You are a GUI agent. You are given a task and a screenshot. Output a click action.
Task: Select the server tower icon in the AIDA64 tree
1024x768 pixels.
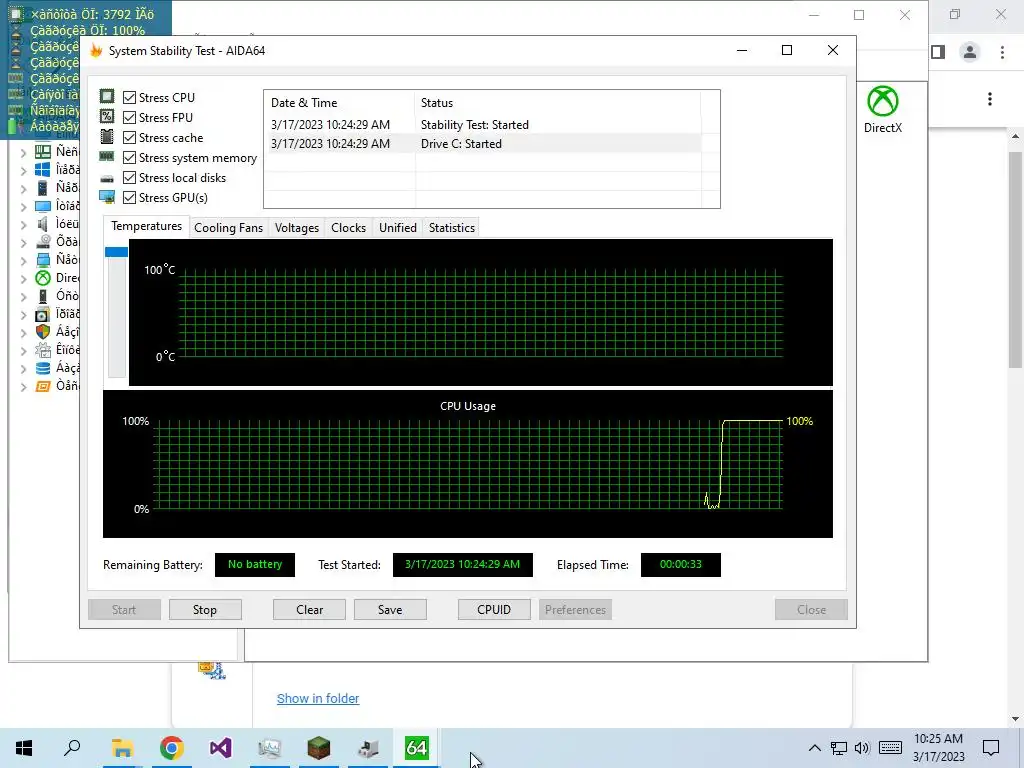point(42,188)
